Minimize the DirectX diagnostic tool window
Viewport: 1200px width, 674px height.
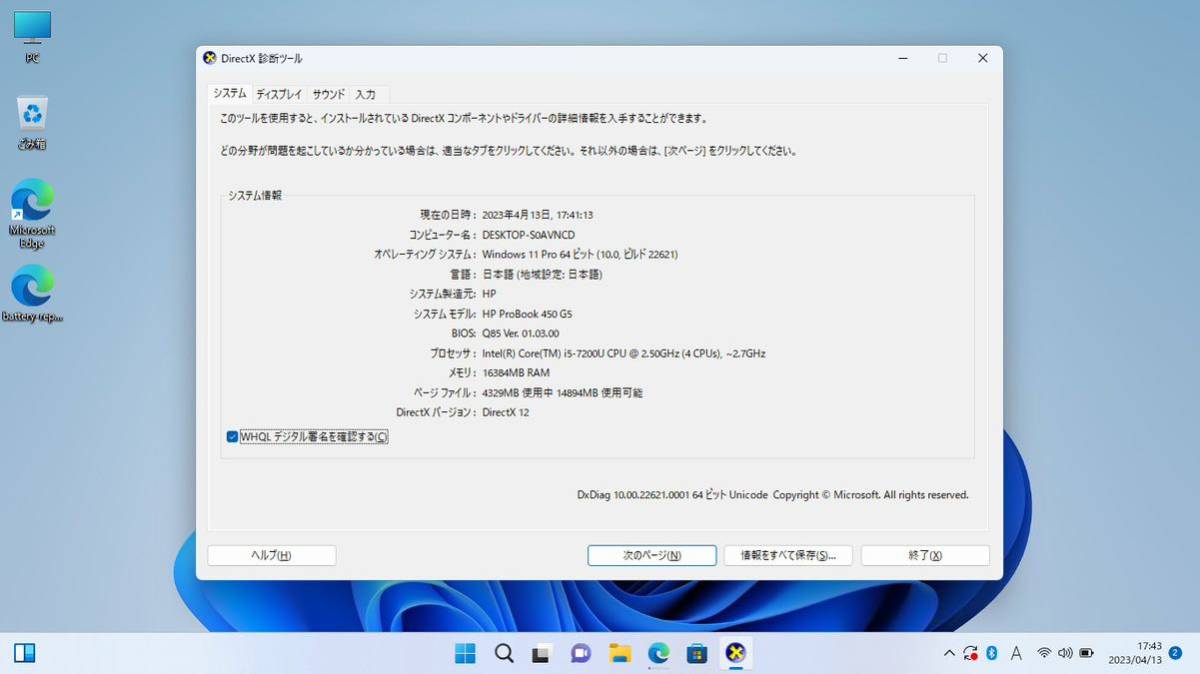(901, 58)
